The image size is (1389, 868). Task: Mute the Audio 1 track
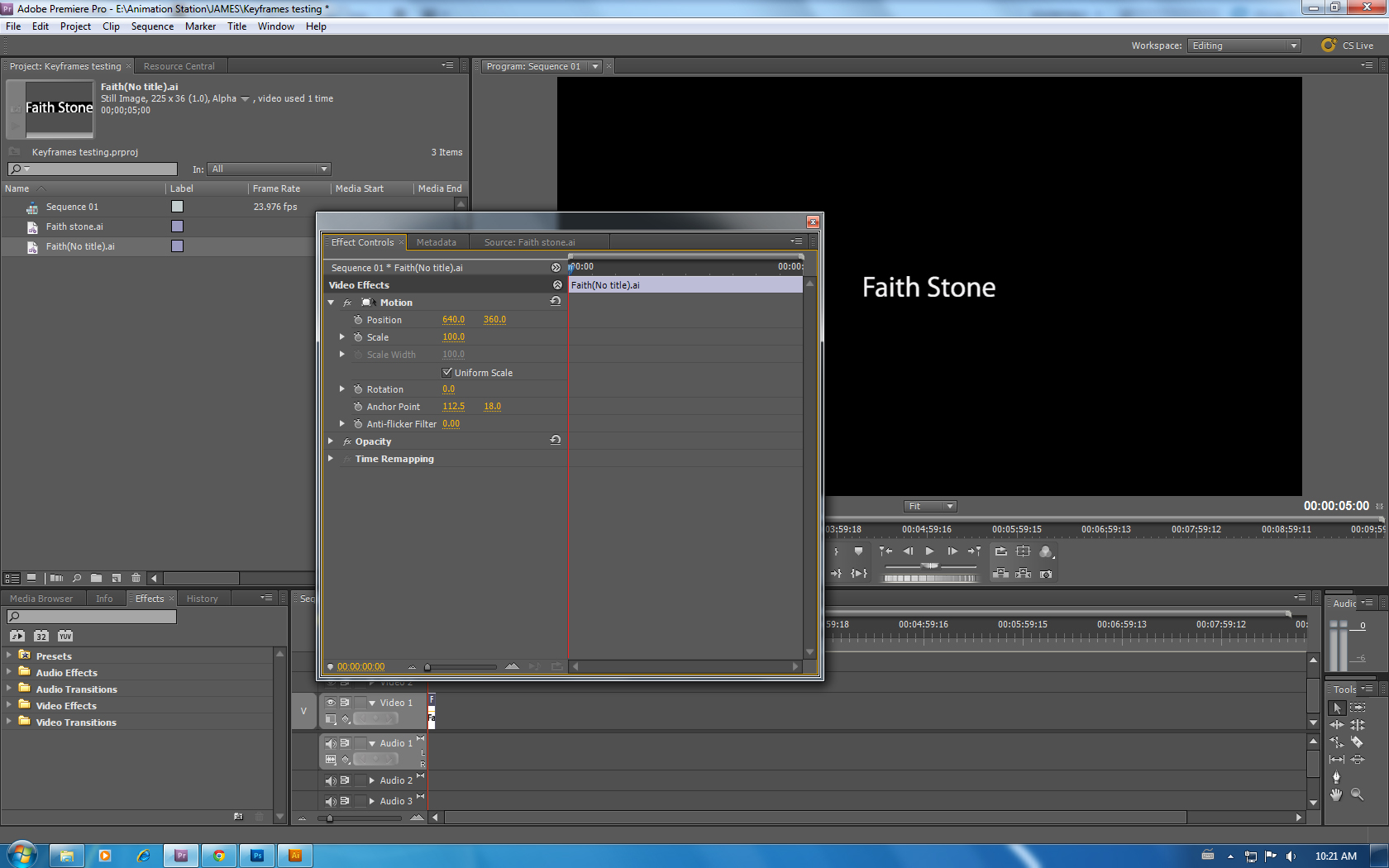tap(331, 743)
